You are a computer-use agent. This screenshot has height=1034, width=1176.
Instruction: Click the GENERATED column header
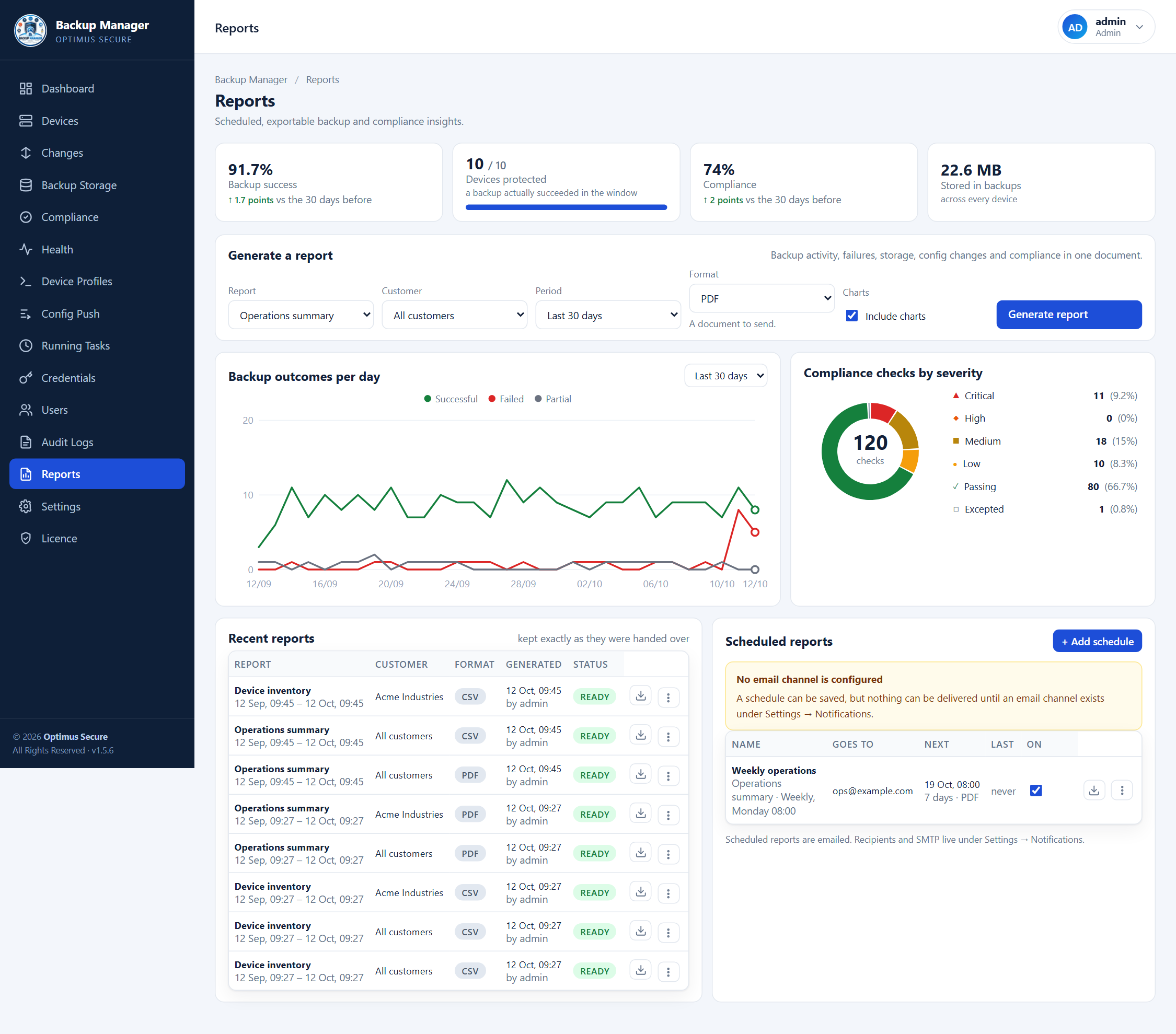point(533,664)
